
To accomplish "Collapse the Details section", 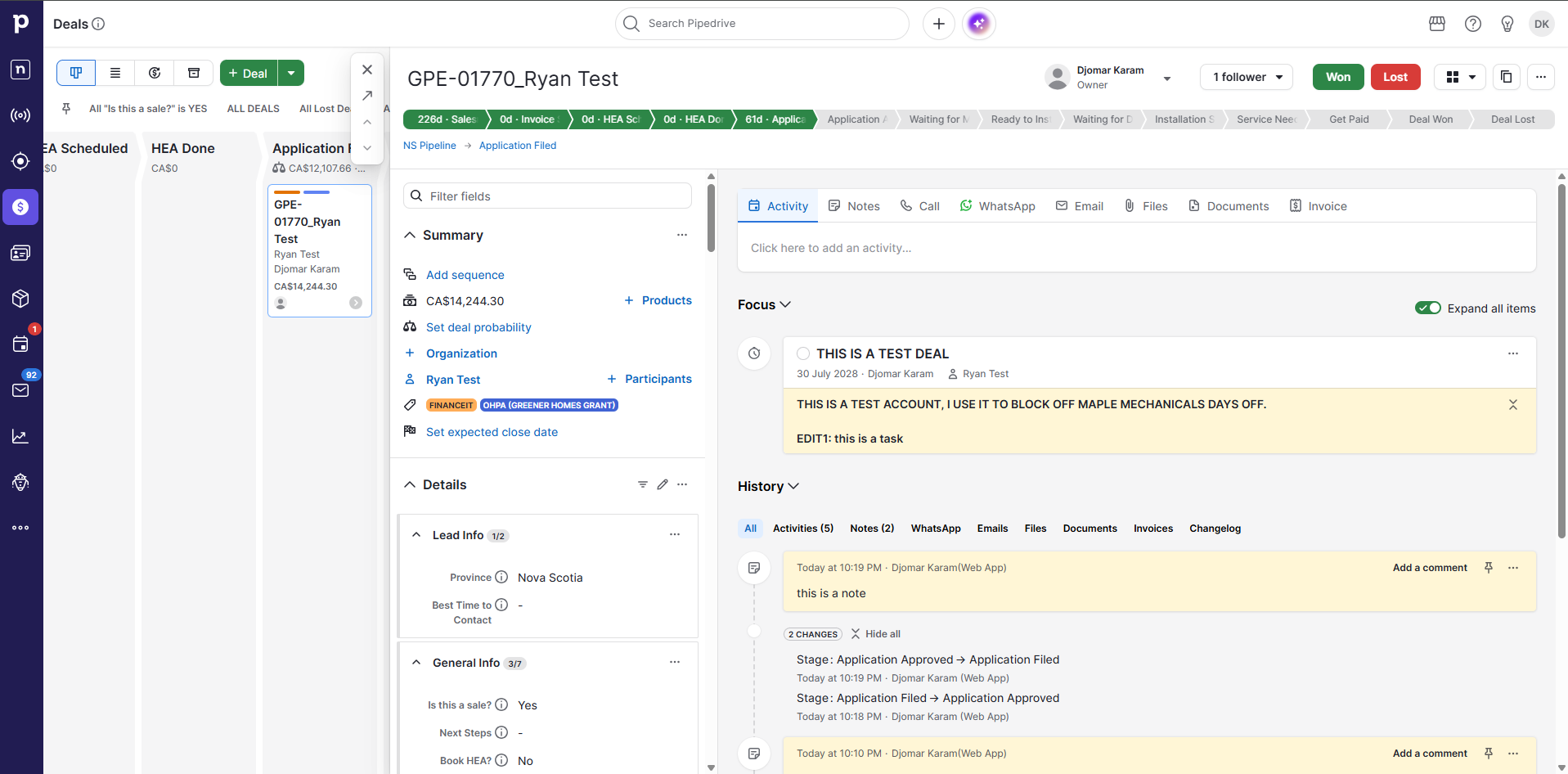I will pyautogui.click(x=410, y=484).
